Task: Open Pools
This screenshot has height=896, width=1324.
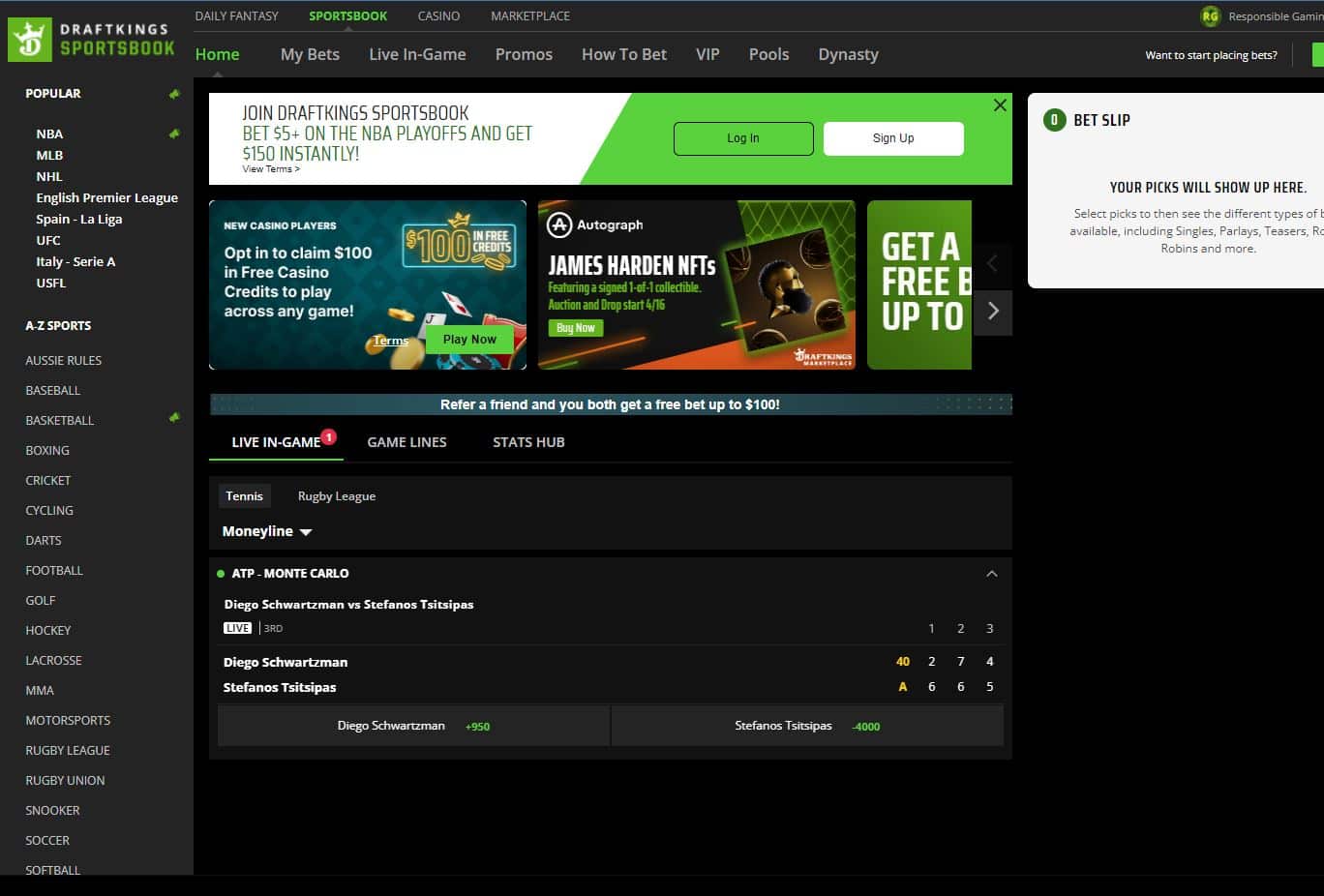Action: (x=768, y=54)
